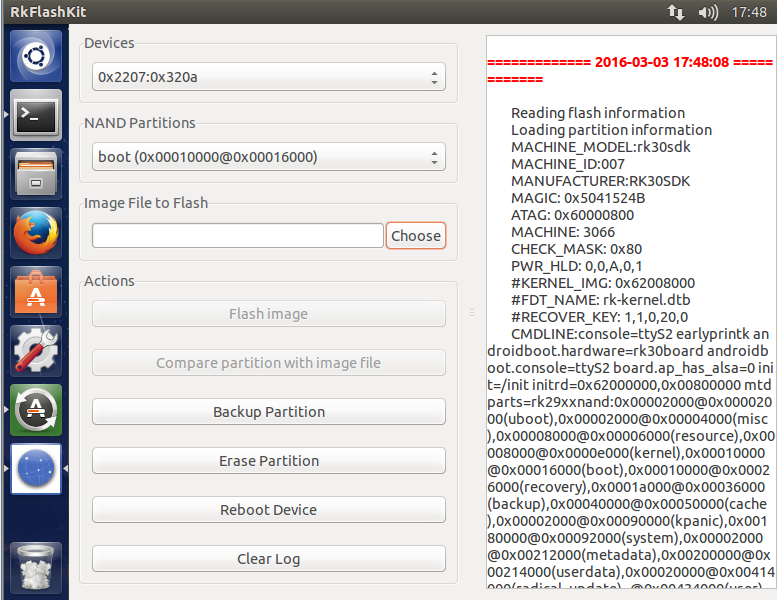Open Ubuntu Dash home launcher

[x=36, y=56]
